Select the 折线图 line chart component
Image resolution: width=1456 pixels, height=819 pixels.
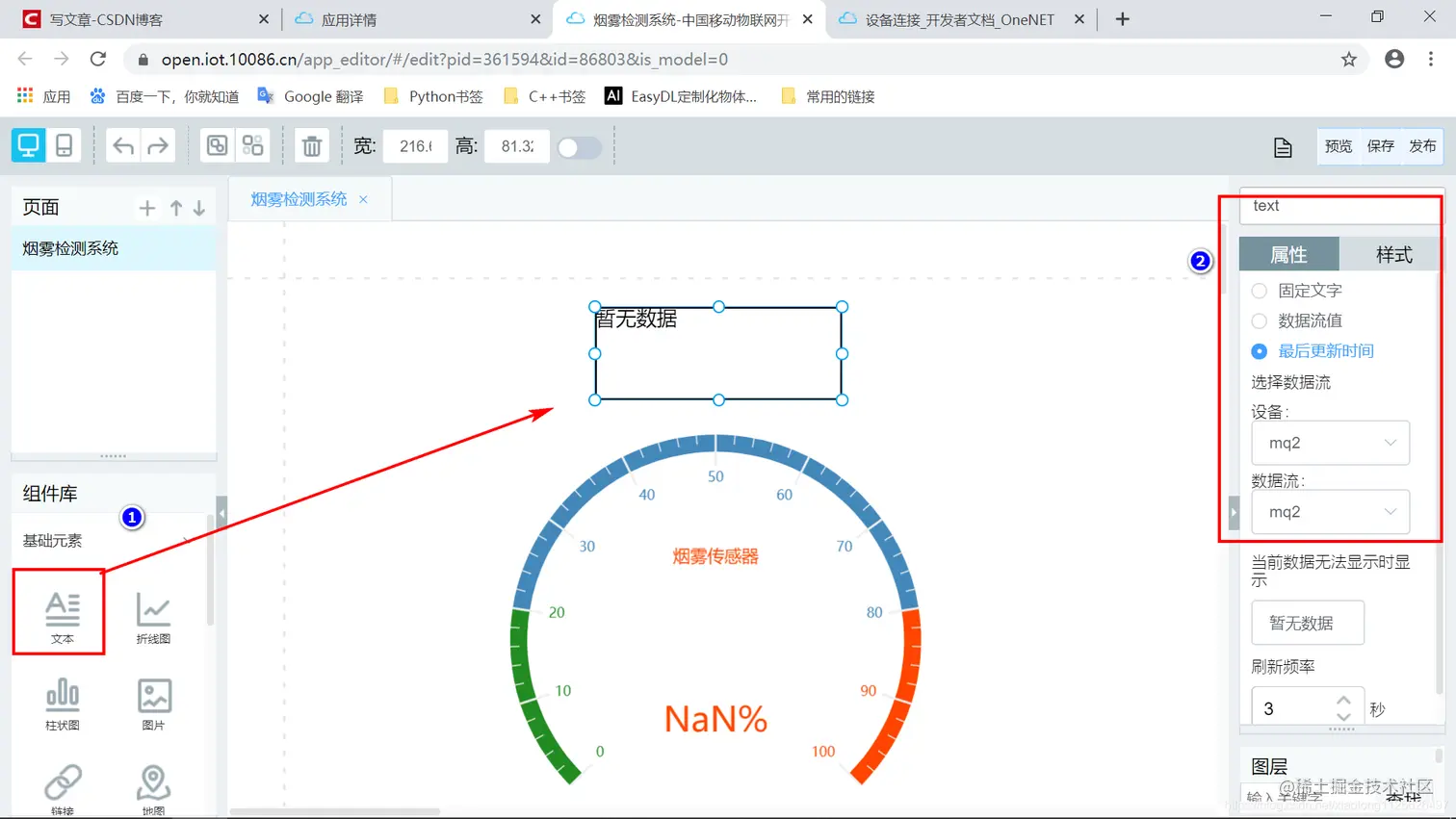coord(153,617)
